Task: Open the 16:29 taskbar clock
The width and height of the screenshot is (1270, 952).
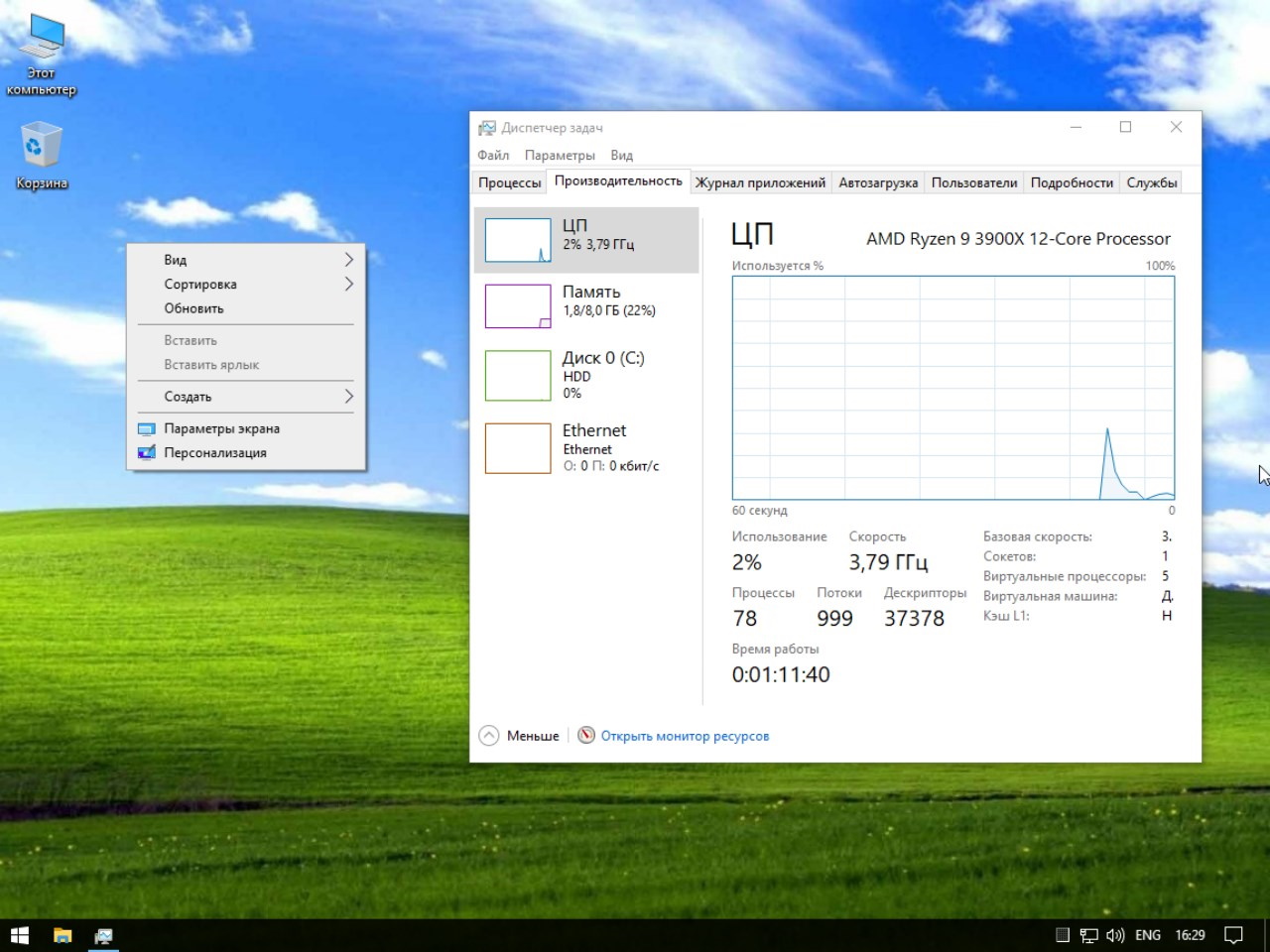Action: tap(1190, 935)
